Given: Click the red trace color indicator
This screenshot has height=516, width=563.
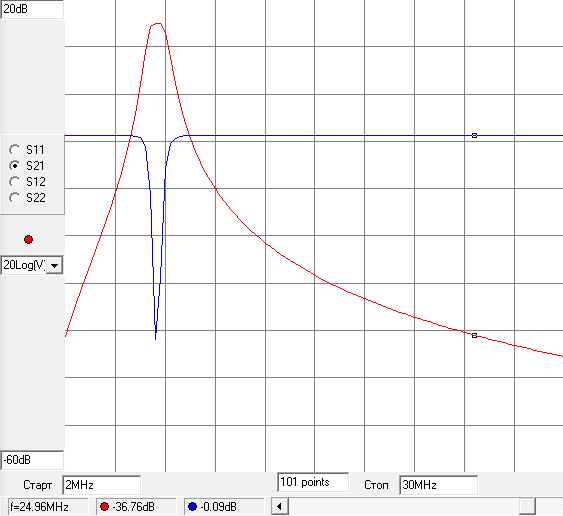Looking at the screenshot, I should [x=28, y=240].
